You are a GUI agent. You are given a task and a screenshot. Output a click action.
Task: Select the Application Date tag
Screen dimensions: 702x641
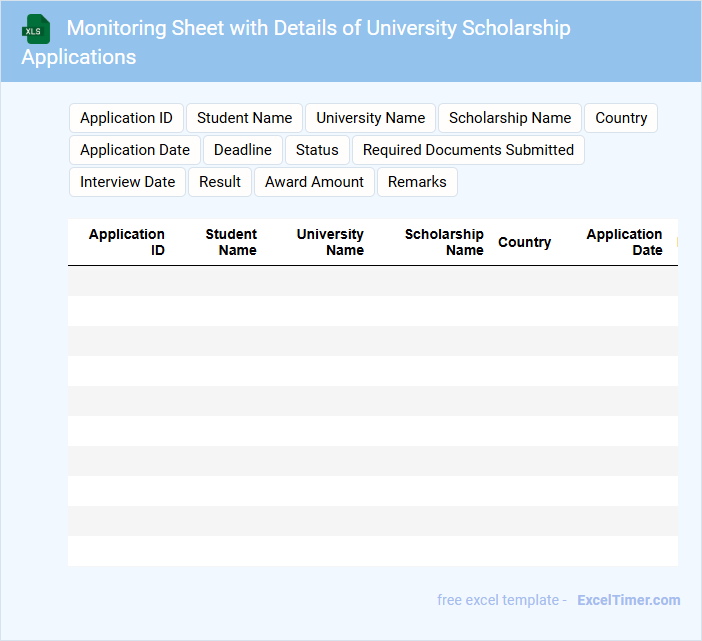(x=135, y=150)
